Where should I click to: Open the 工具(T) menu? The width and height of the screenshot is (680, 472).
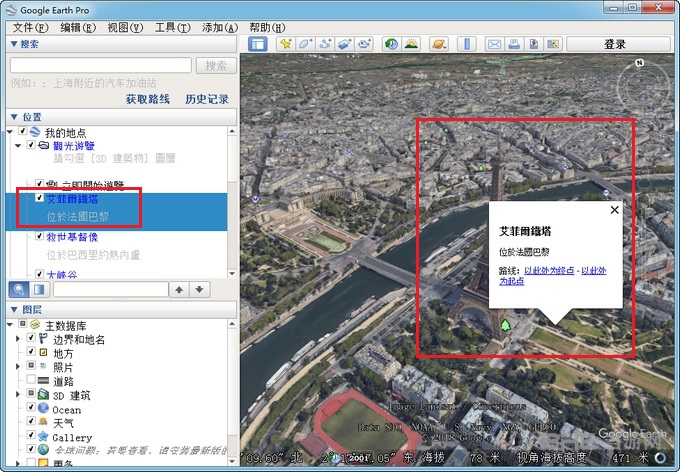pos(173,27)
